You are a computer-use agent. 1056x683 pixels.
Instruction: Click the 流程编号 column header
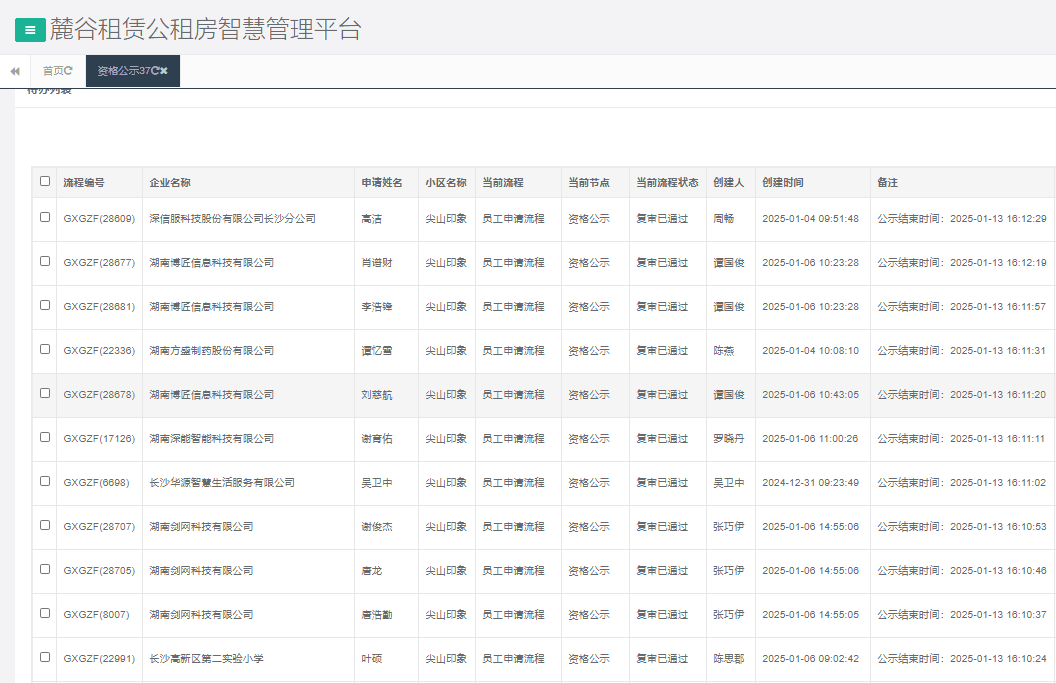point(84,183)
